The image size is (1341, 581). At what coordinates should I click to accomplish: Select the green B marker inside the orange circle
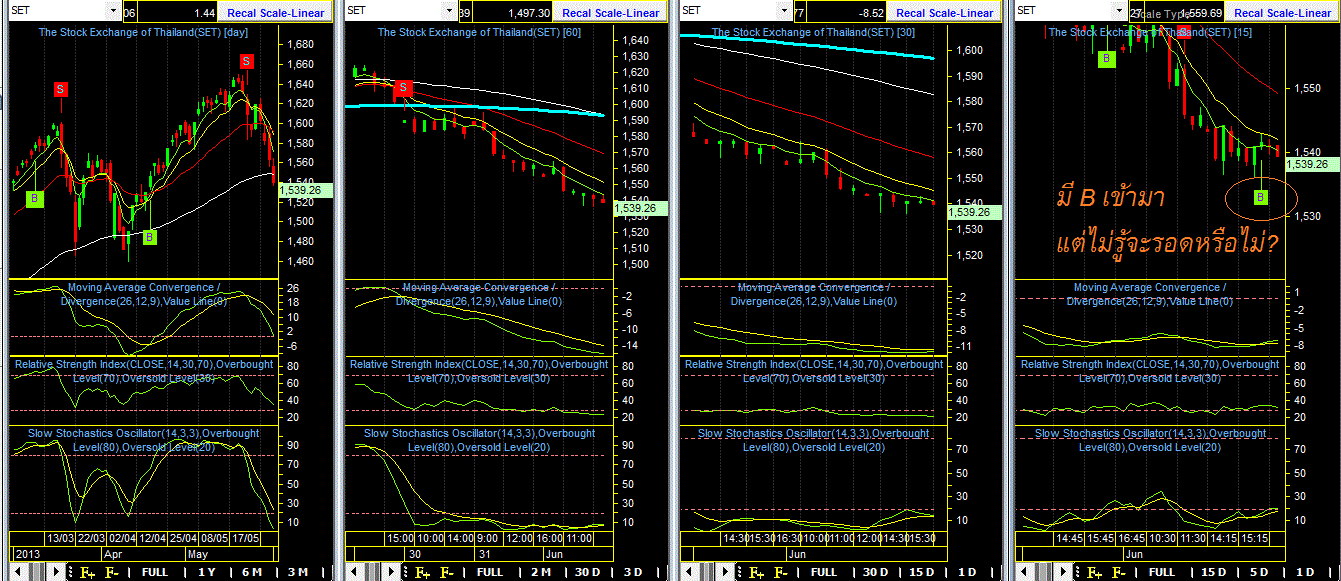pyautogui.click(x=1261, y=197)
